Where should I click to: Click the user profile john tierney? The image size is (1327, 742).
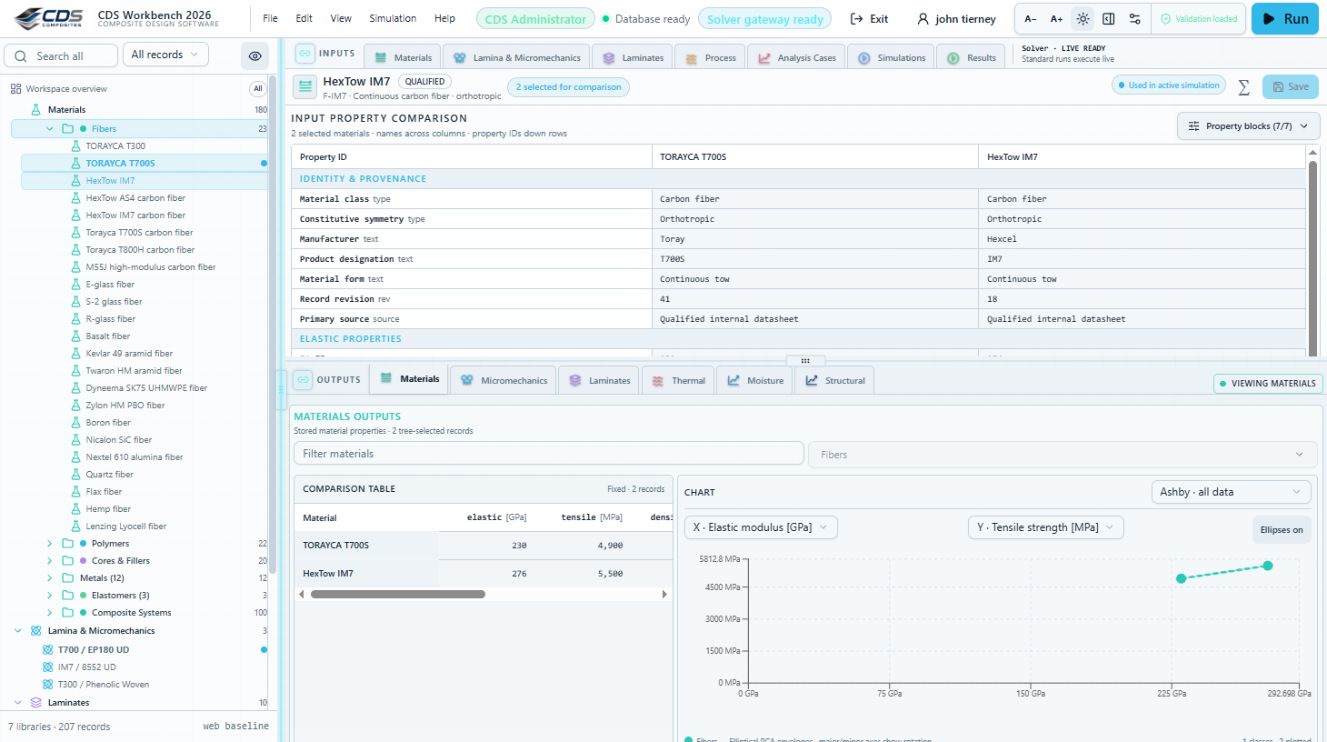tap(957, 19)
